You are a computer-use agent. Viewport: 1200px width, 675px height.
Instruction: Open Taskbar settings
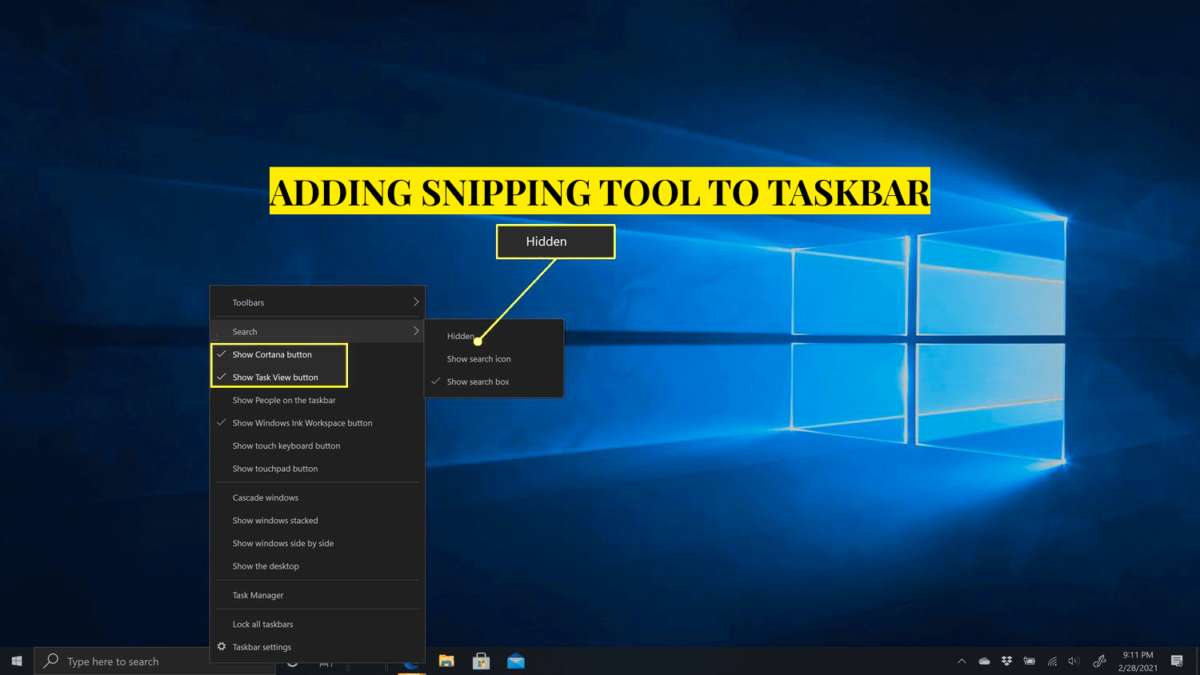pos(317,647)
